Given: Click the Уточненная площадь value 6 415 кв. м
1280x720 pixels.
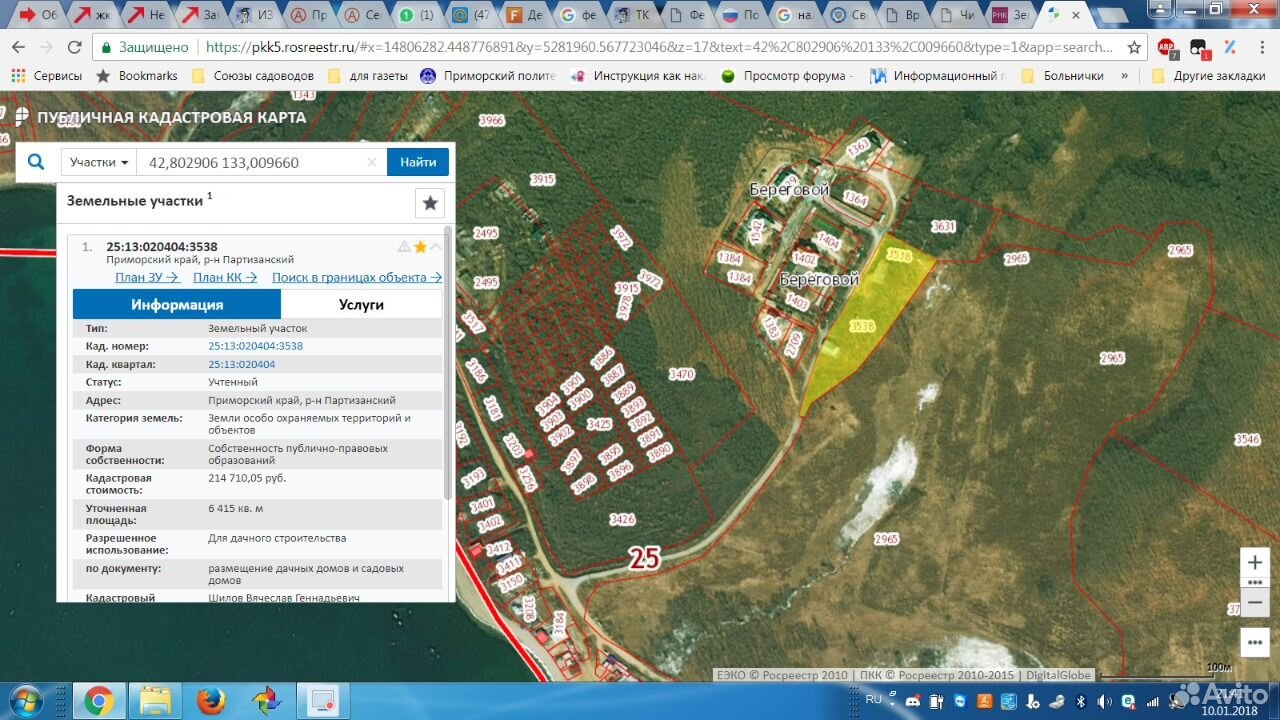Looking at the screenshot, I should tap(236, 508).
